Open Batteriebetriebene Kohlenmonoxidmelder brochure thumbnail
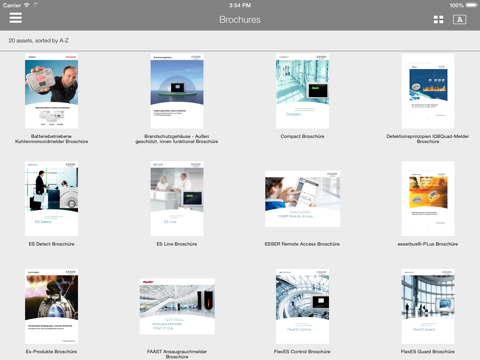 pos(51,91)
